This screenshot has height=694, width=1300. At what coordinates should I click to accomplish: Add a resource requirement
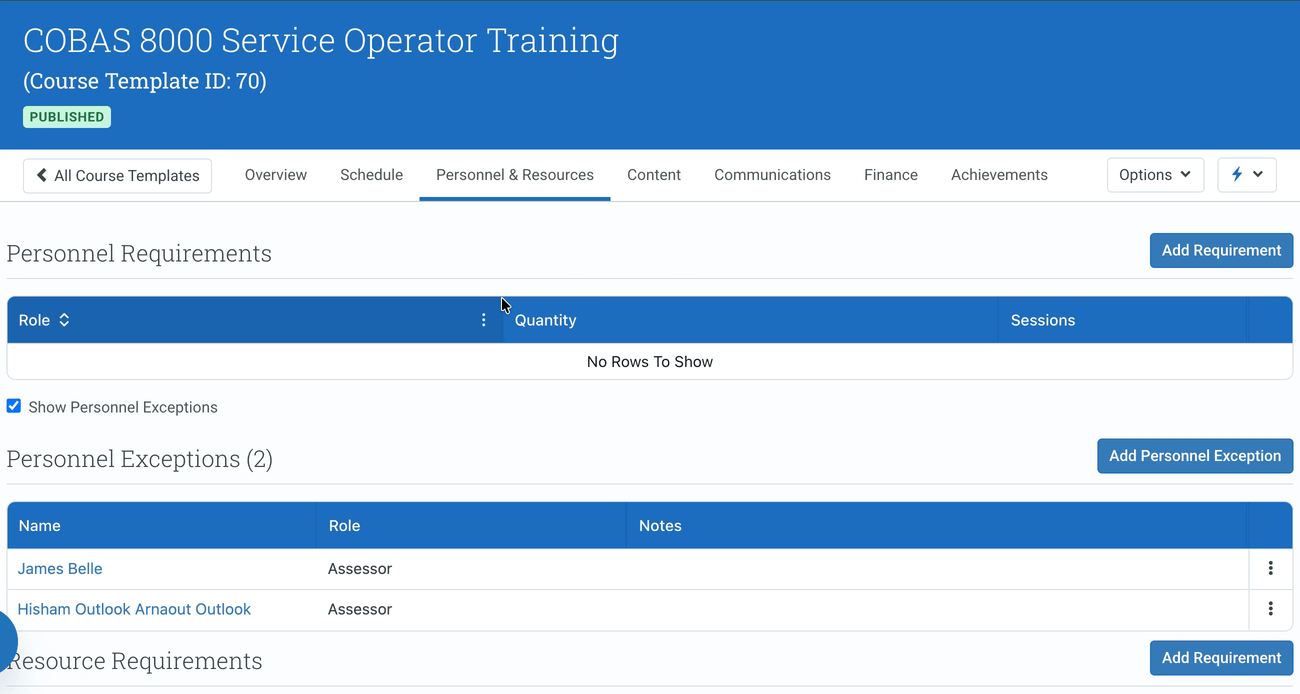click(x=1221, y=658)
